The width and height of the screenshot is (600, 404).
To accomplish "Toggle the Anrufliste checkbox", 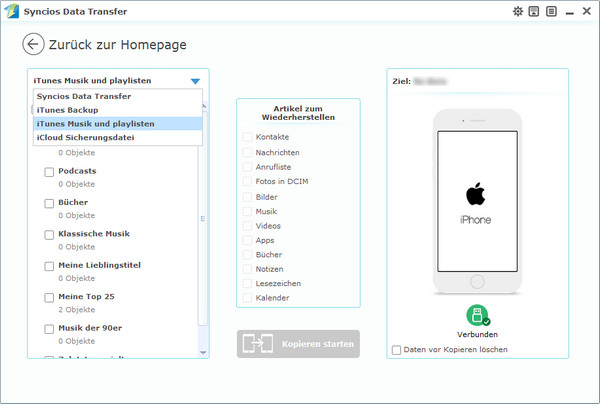I will coord(247,167).
